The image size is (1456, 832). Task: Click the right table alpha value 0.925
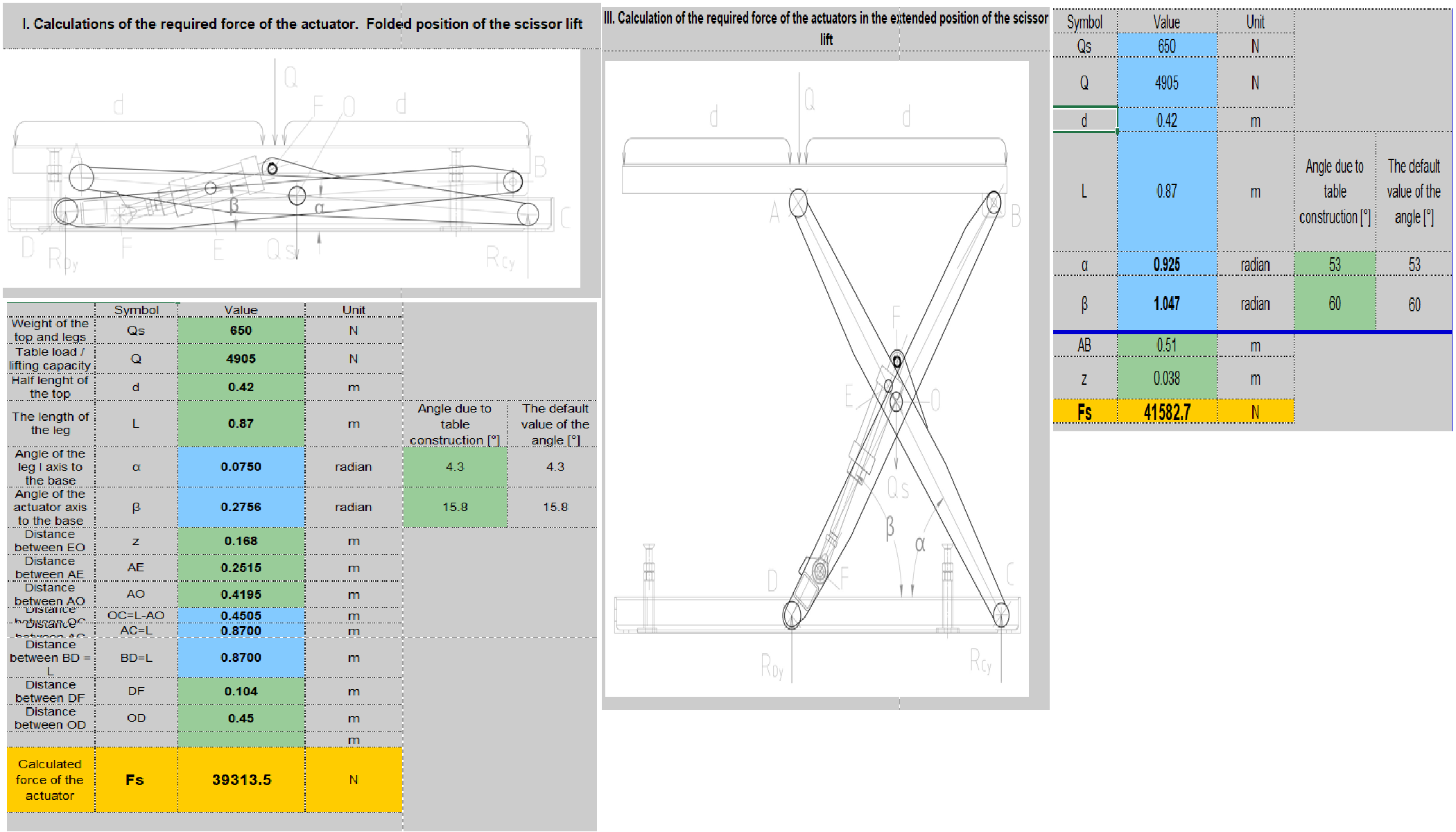(x=1166, y=265)
